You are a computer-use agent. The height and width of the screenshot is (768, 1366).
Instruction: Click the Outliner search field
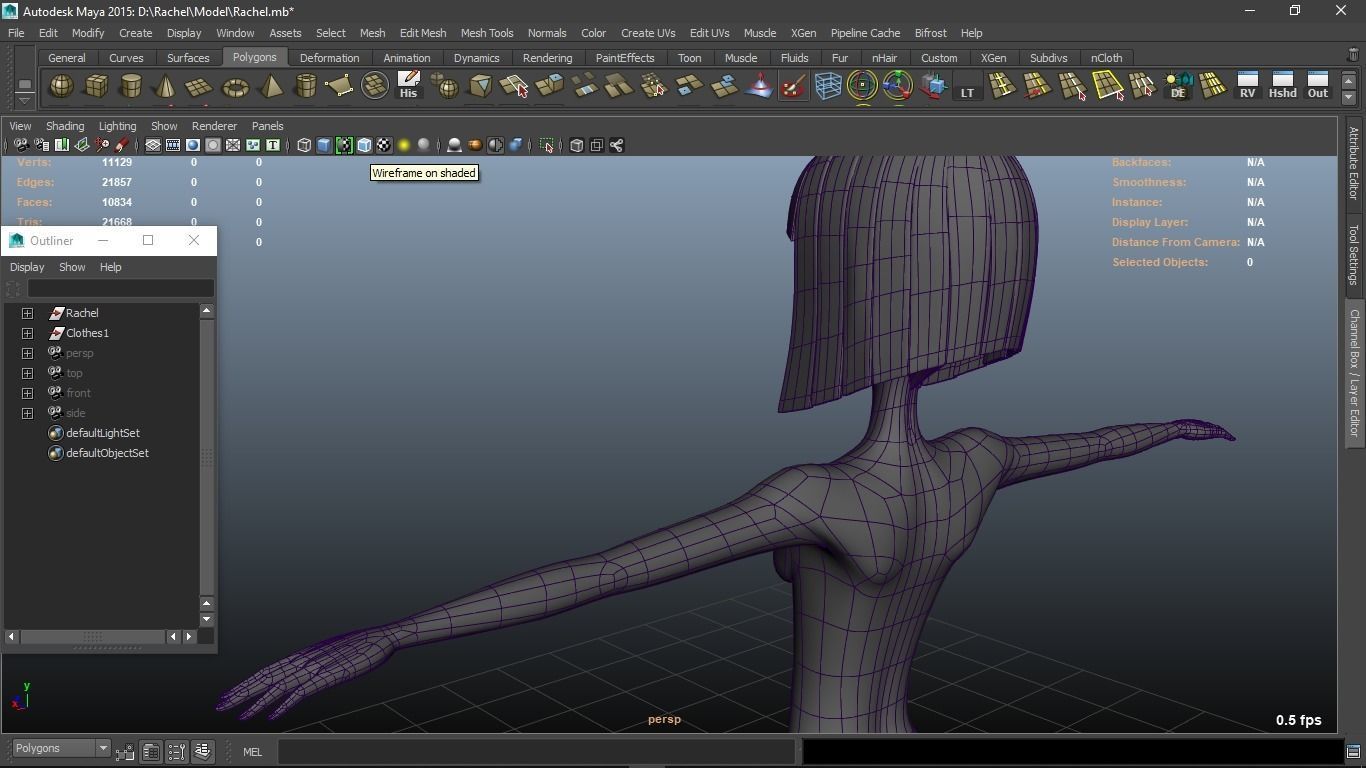pos(120,289)
